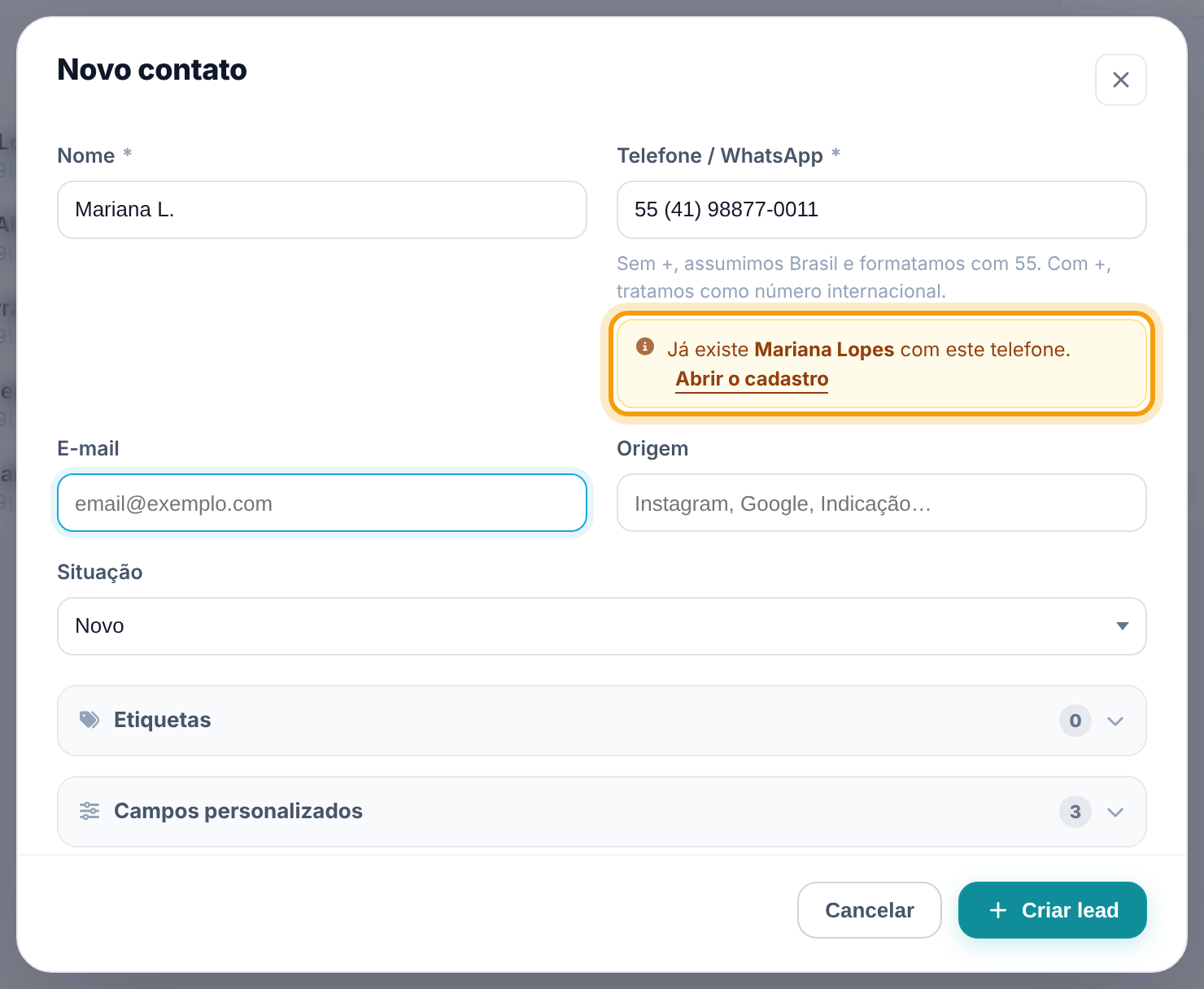
Task: Open the Situação dropdown arrow
Action: click(1123, 626)
